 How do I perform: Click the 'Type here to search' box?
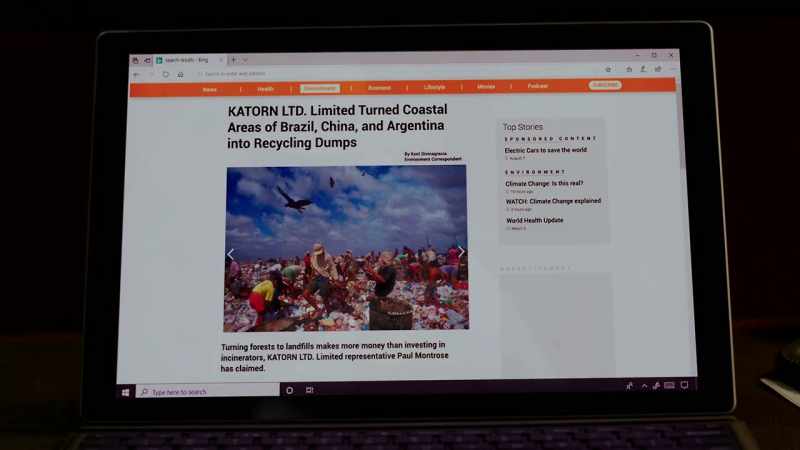(208, 391)
